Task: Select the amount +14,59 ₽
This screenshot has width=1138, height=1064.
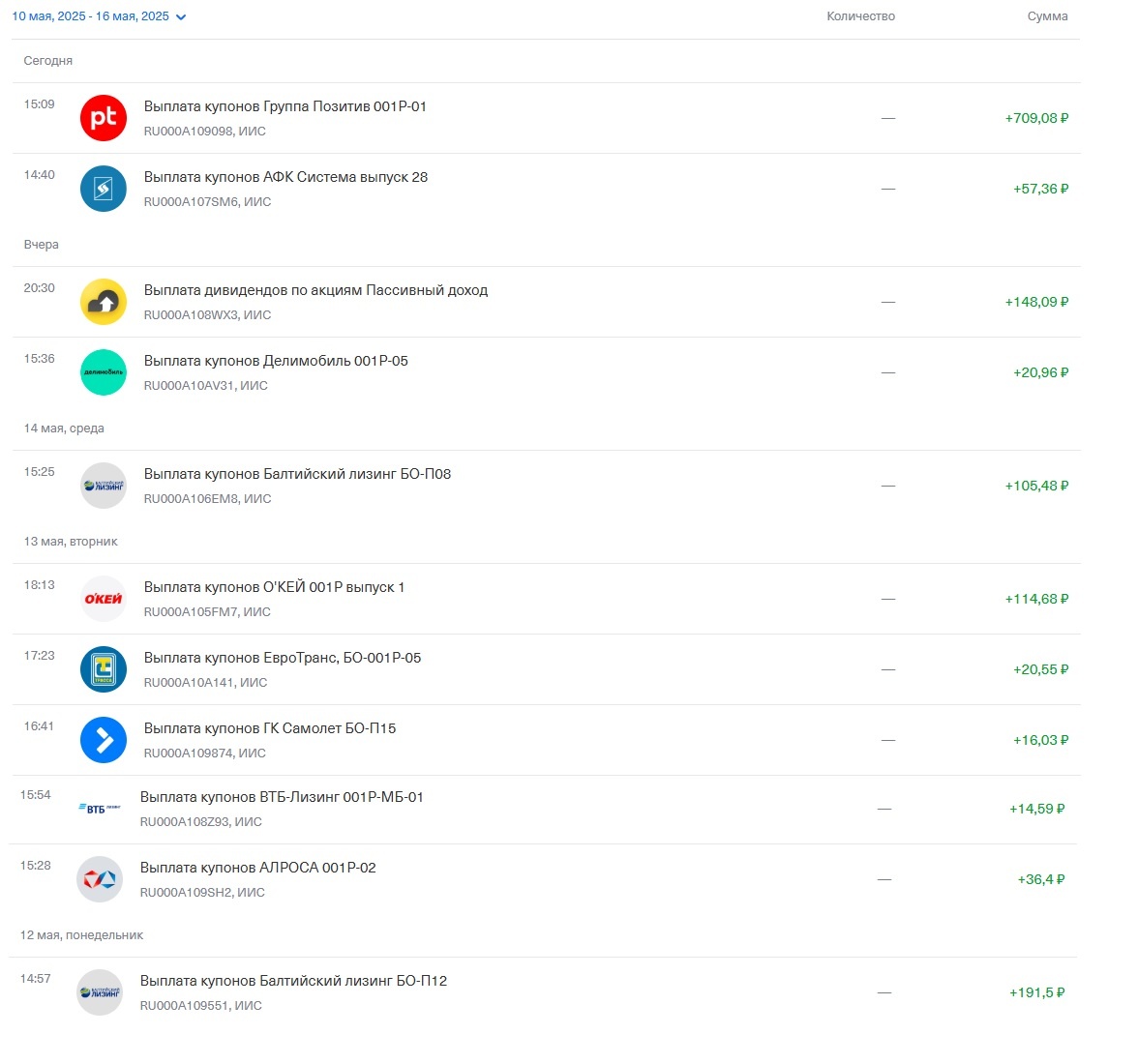Action: 1037,809
